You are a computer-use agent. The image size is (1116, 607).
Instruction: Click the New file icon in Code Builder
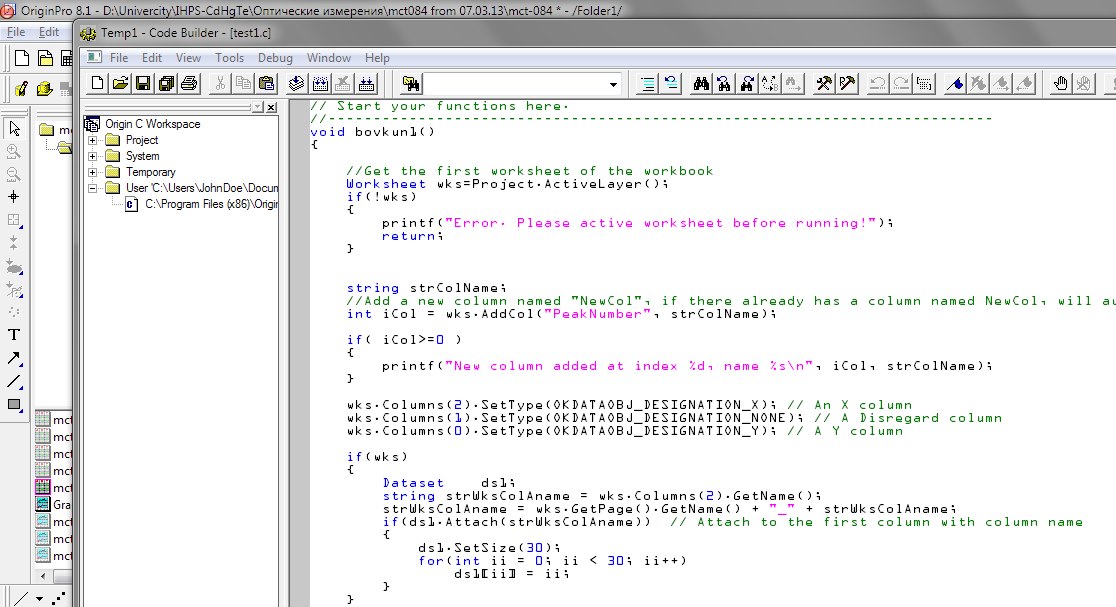click(98, 83)
